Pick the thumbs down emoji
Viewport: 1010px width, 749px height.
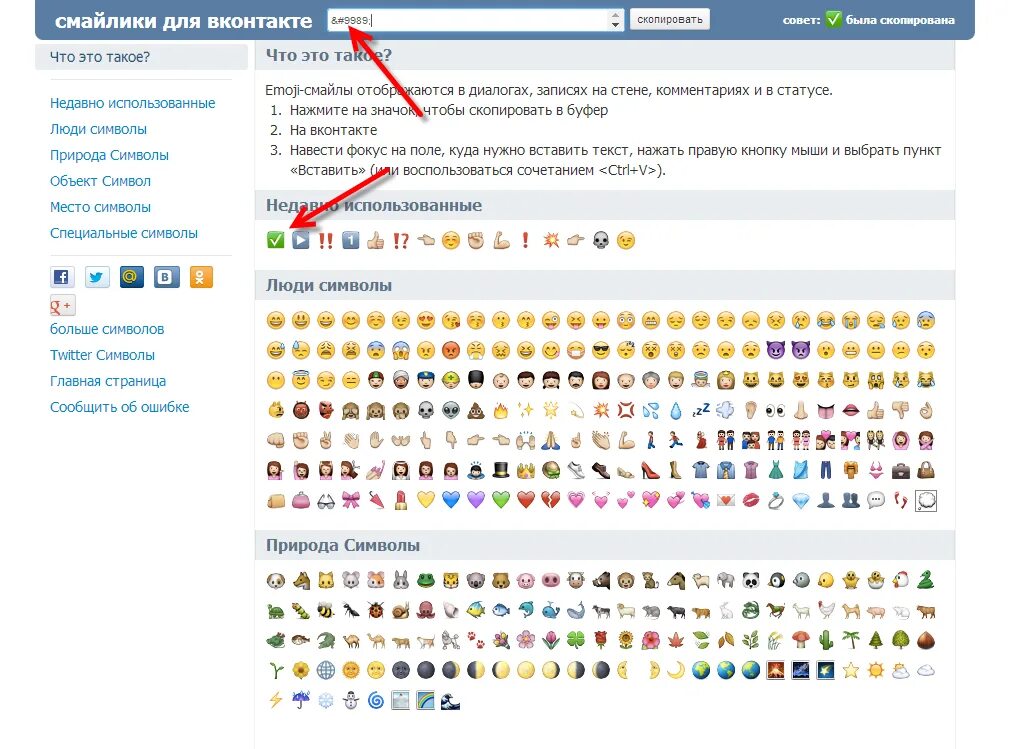click(900, 410)
